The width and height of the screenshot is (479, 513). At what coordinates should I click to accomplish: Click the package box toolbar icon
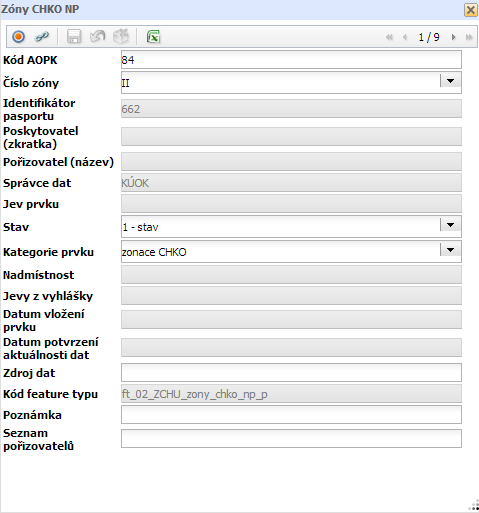(x=121, y=36)
